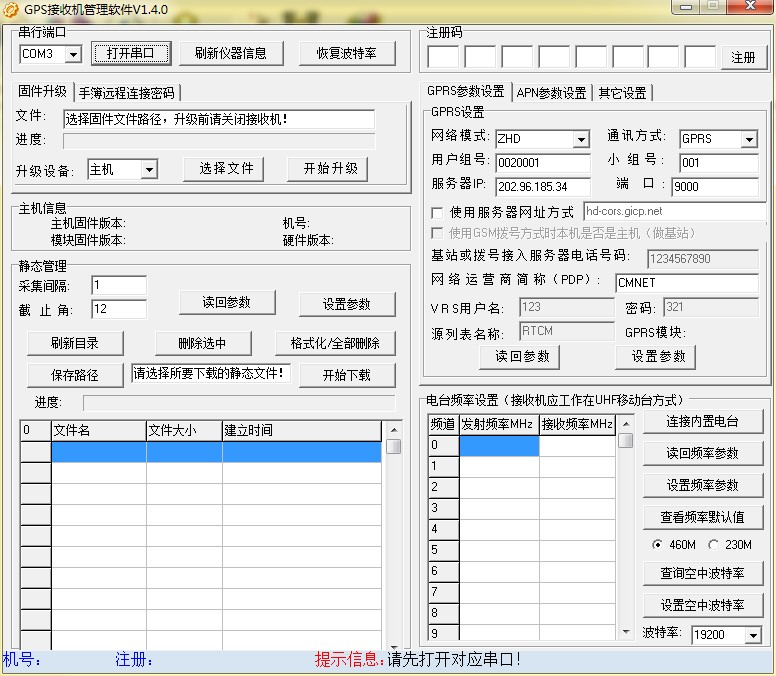Viewport: 776px width, 676px height.
Task: Click the 端口 9000 field
Action: tap(715, 187)
